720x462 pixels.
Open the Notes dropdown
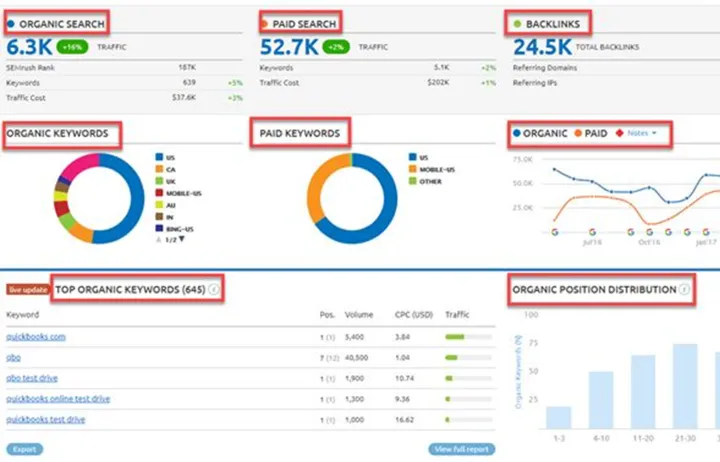click(x=641, y=133)
